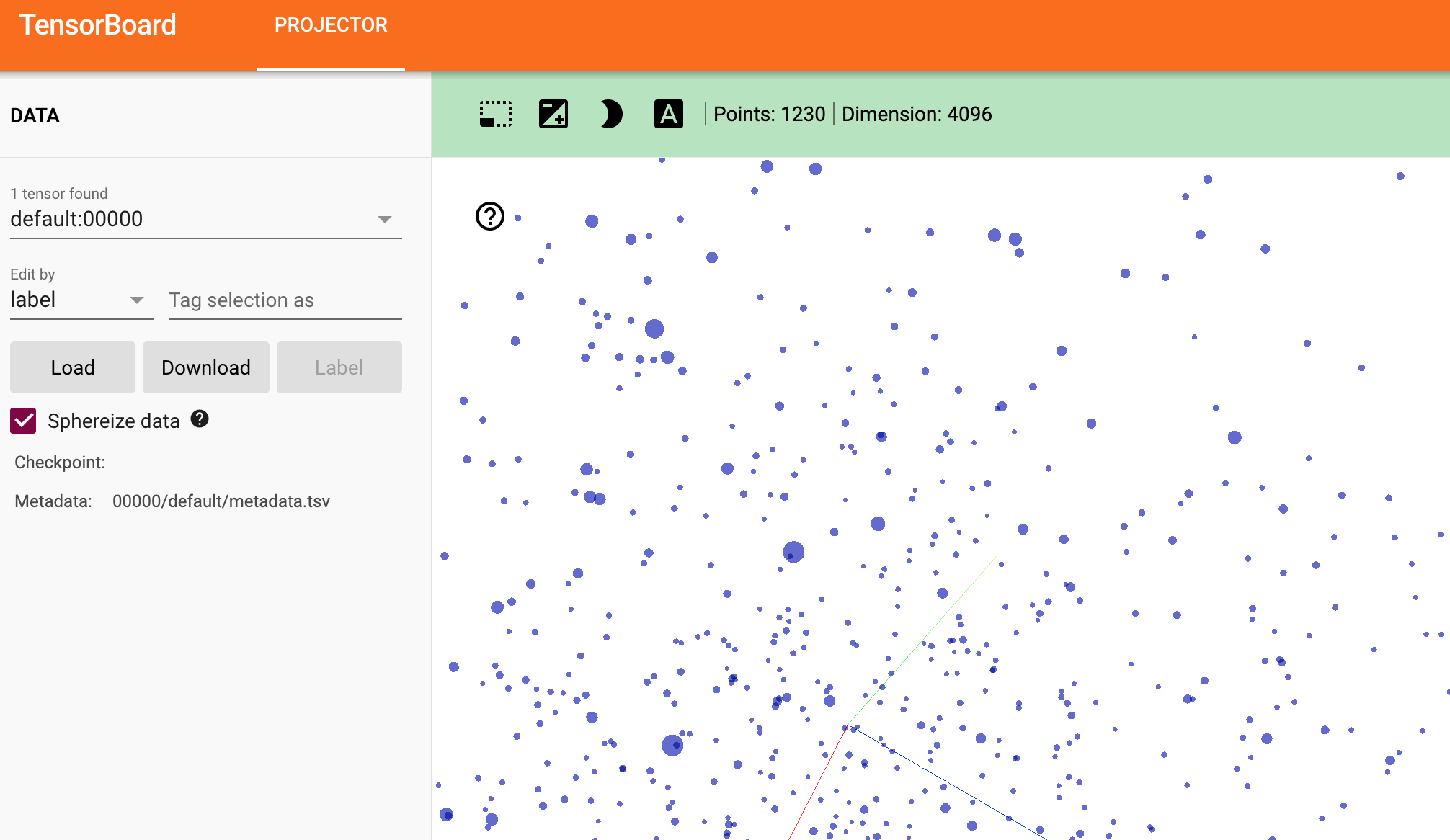The height and width of the screenshot is (840, 1450).
Task: Open the projector help question mark
Action: coord(490,216)
